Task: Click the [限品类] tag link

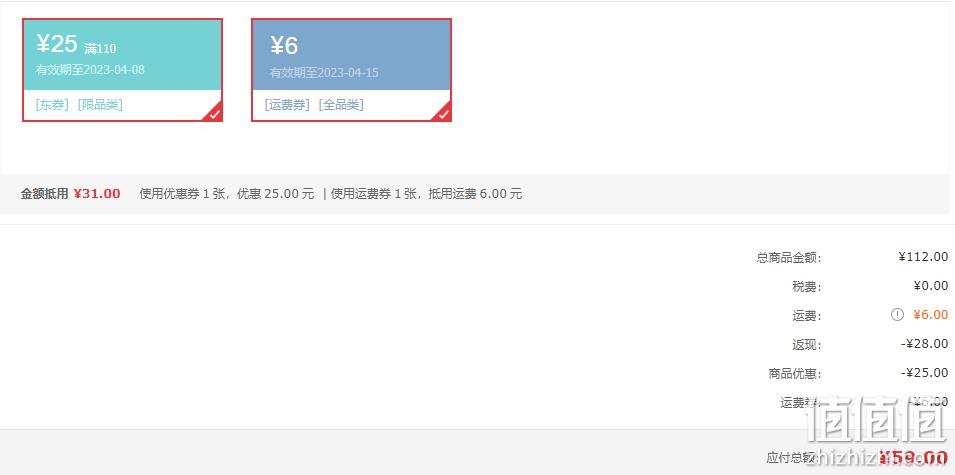Action: 100,105
